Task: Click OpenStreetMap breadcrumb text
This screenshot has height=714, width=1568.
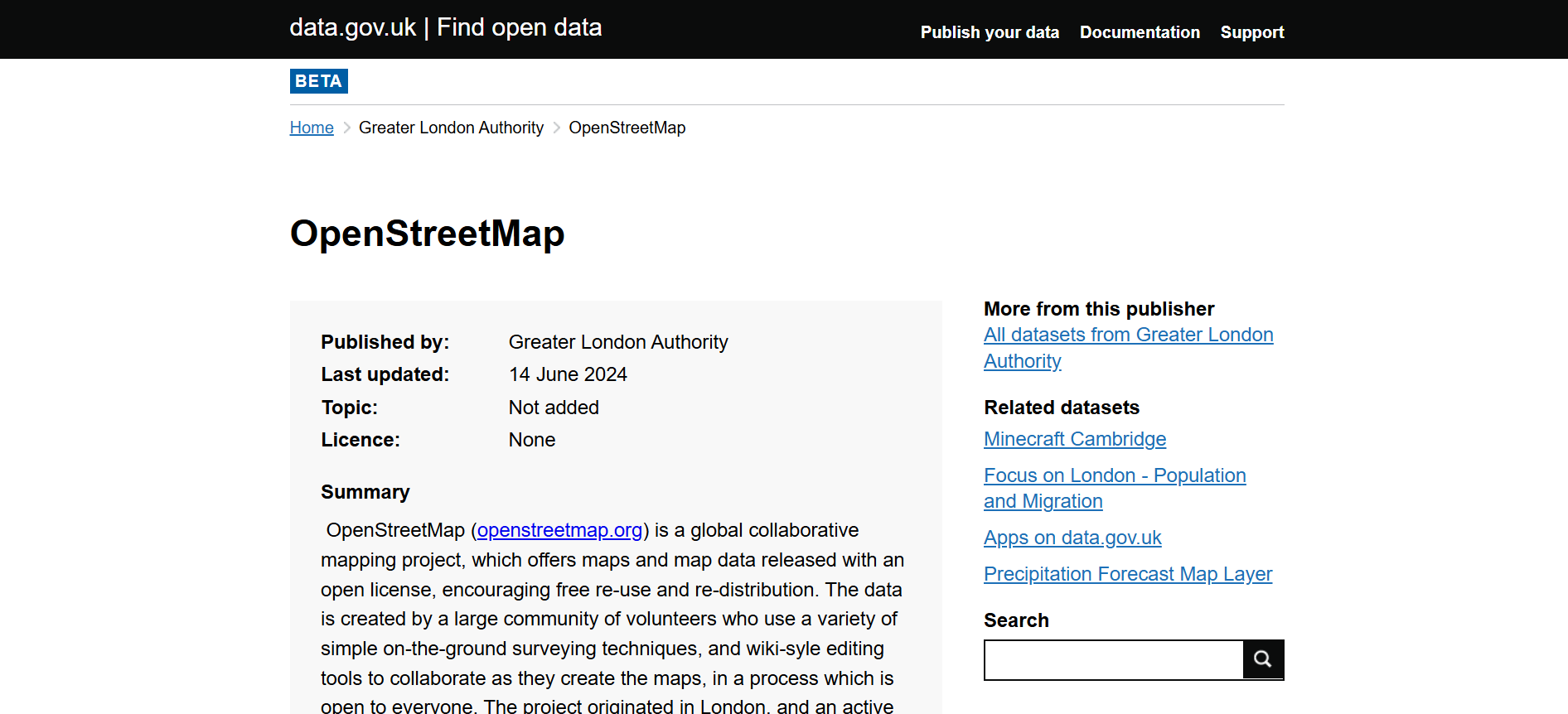Action: pyautogui.click(x=627, y=128)
